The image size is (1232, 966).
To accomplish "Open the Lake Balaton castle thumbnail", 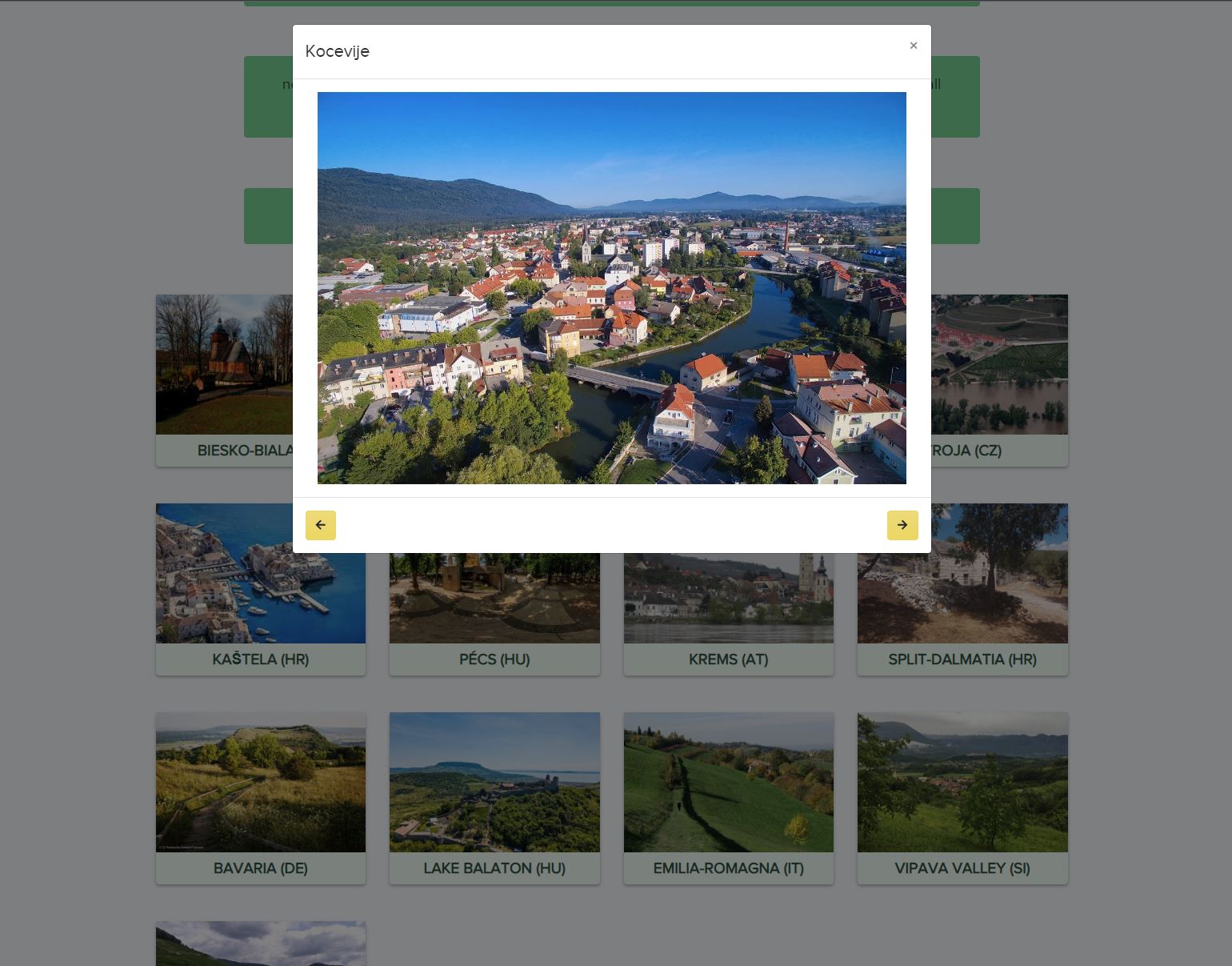I will pos(494,782).
